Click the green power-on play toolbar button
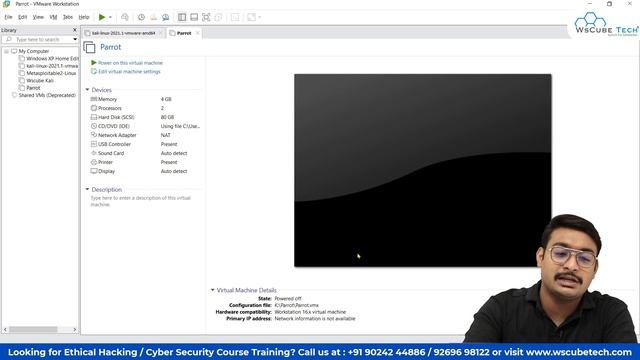 click(x=102, y=17)
